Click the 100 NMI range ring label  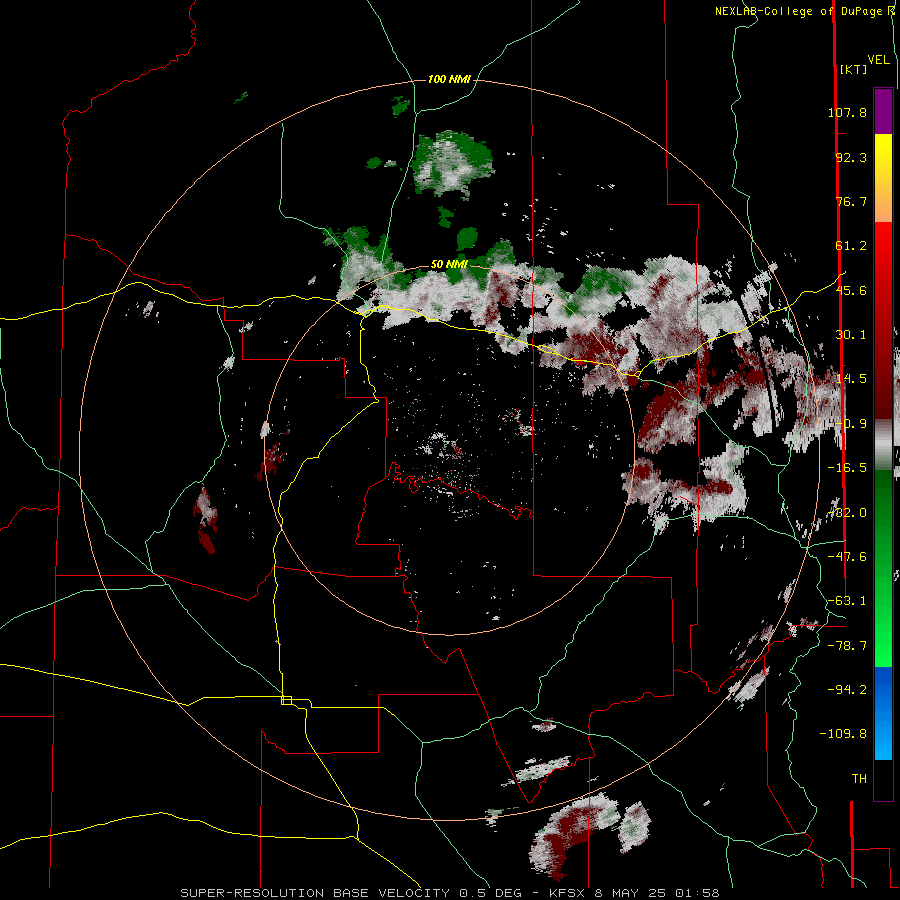click(x=449, y=79)
